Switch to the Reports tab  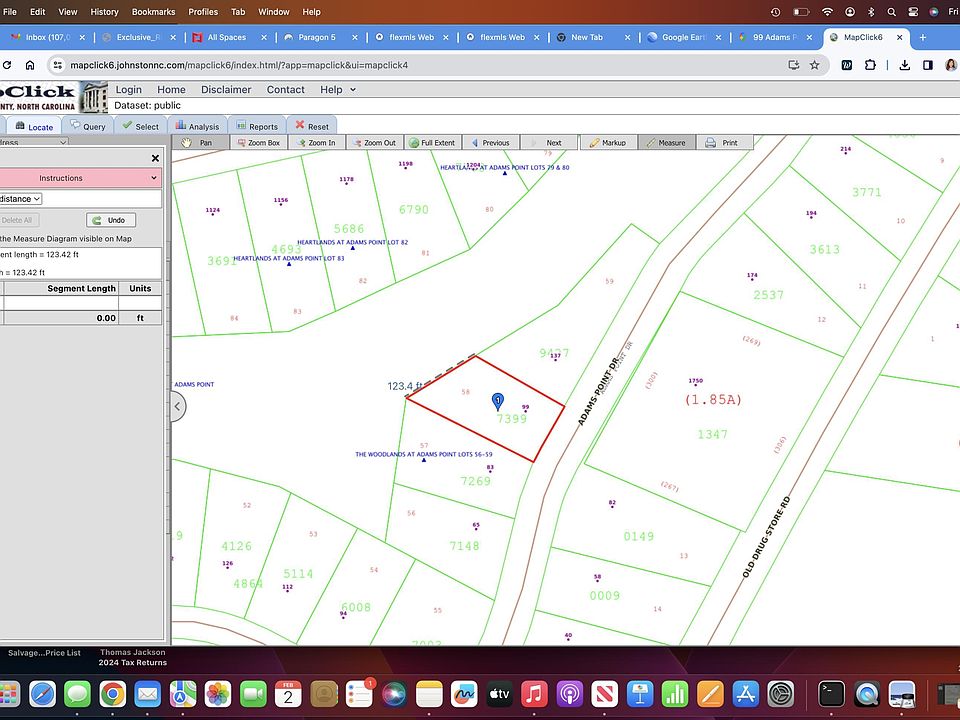point(256,127)
